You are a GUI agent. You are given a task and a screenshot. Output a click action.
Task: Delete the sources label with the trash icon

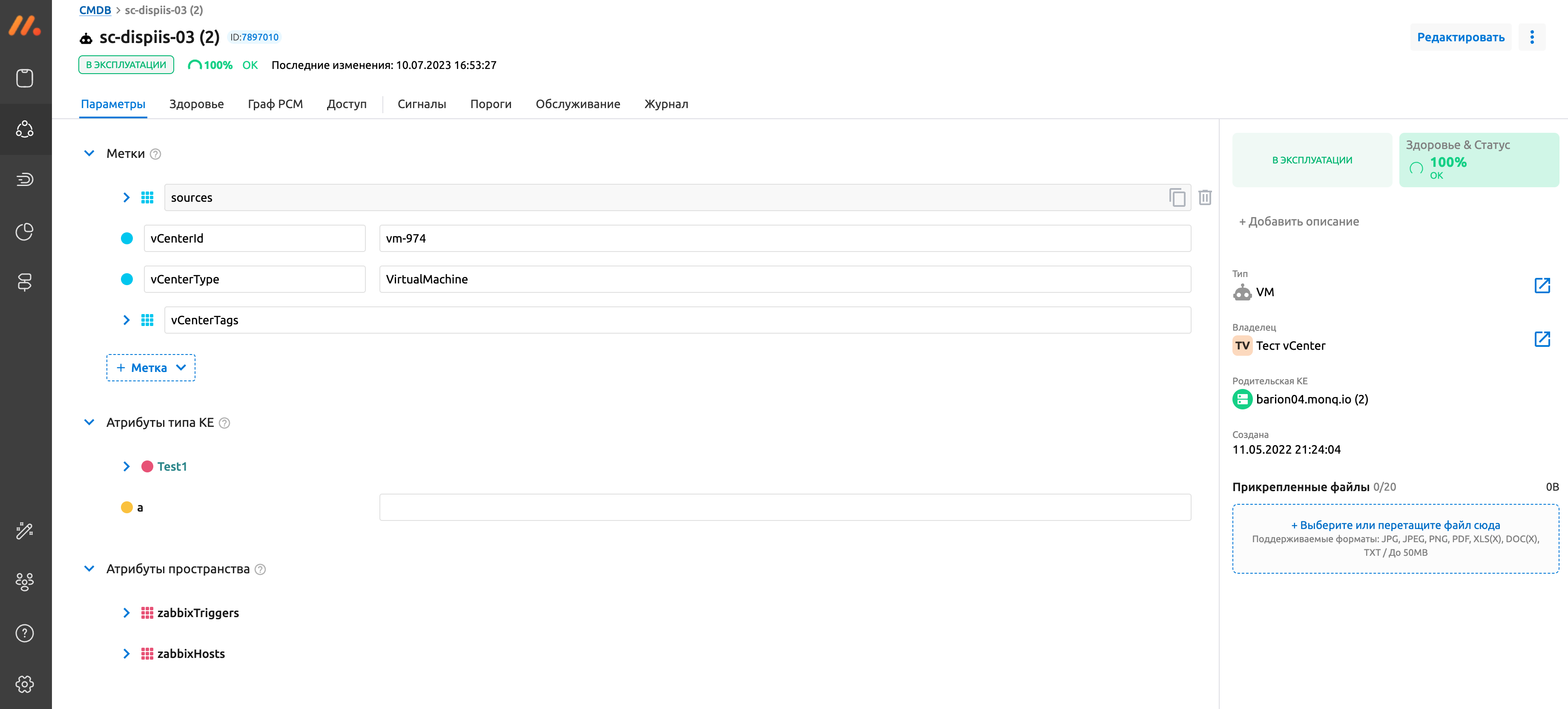pyautogui.click(x=1205, y=197)
